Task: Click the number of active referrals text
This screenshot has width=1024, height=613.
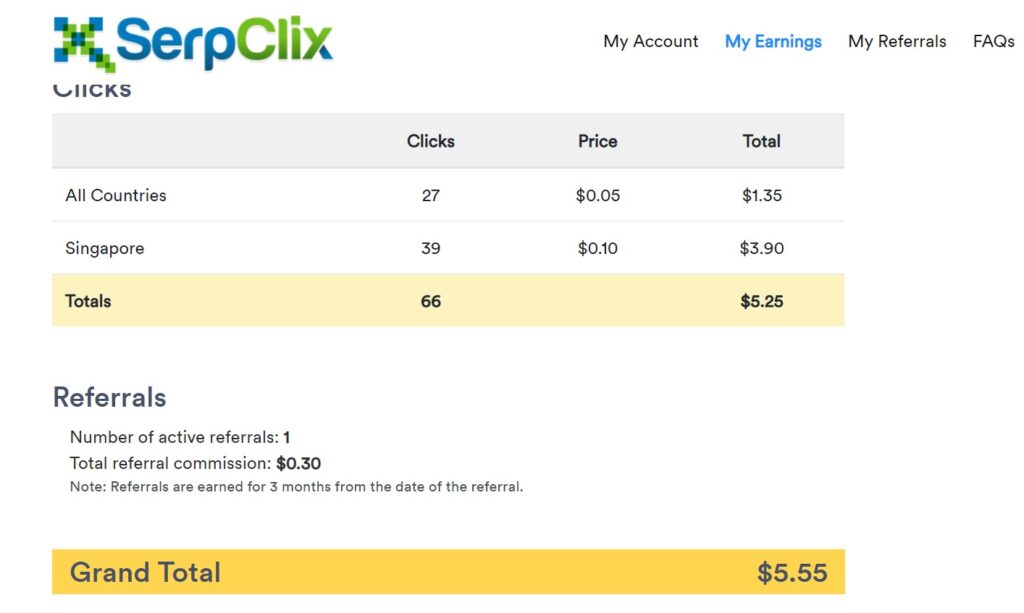Action: (180, 437)
